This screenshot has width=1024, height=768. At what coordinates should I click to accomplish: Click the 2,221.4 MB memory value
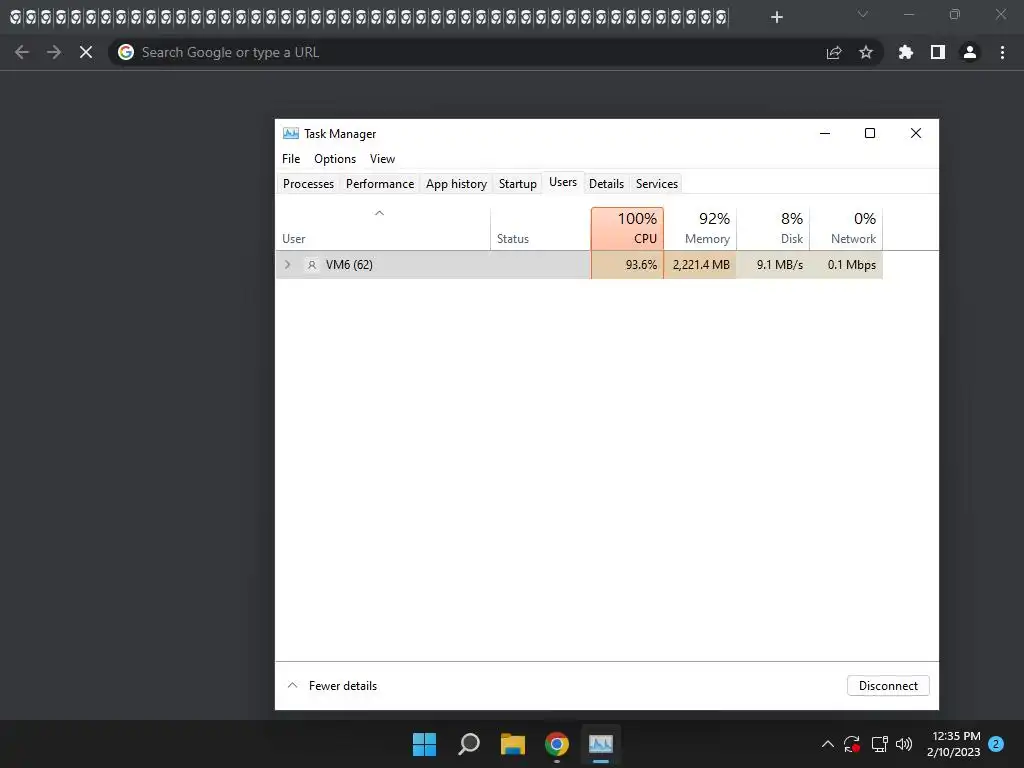pos(701,264)
